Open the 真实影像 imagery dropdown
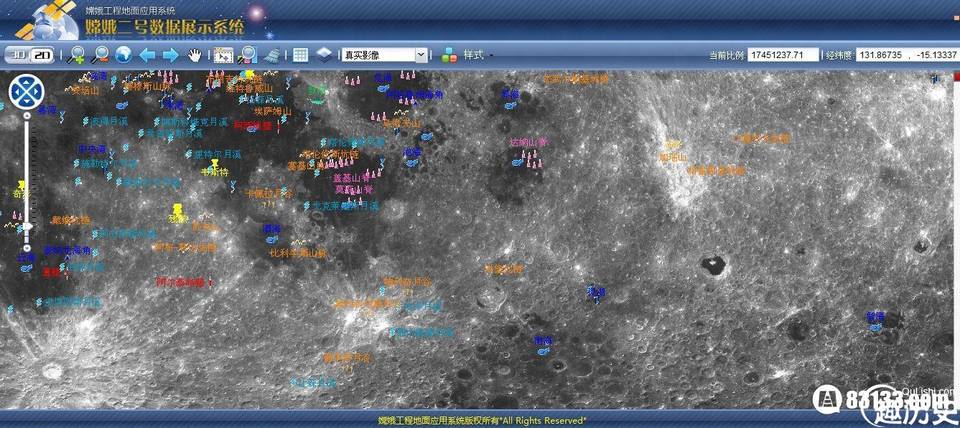 pos(384,55)
